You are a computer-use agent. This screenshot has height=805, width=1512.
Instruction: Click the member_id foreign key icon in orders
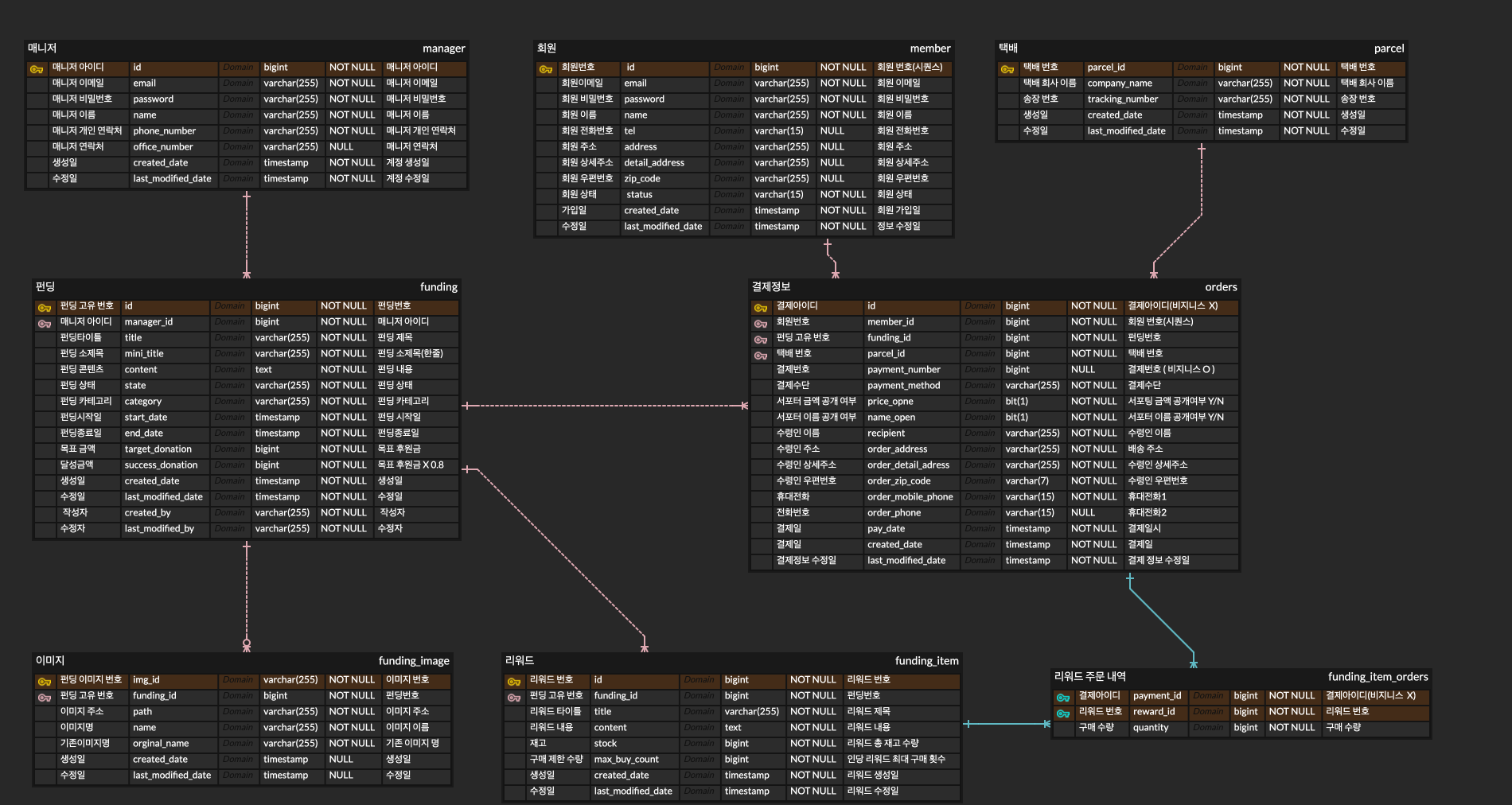click(761, 324)
